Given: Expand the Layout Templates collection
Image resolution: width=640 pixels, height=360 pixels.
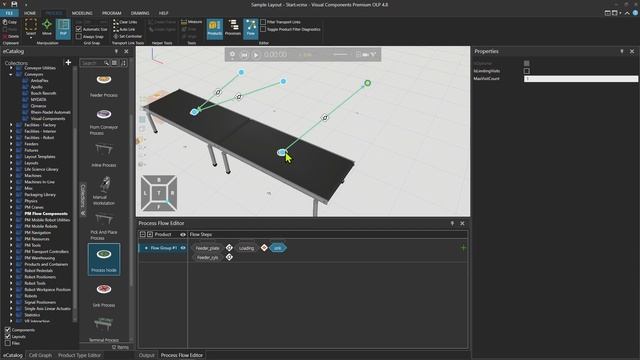Looking at the screenshot, I should tap(11, 156).
